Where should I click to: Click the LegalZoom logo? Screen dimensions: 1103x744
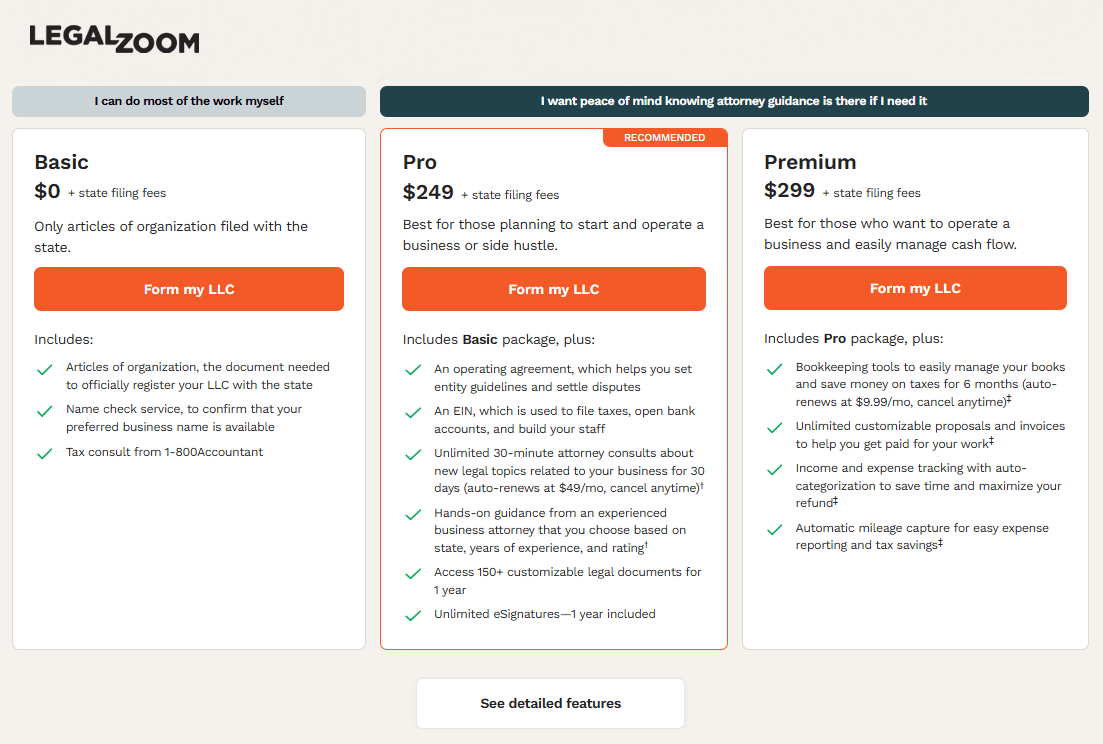coord(114,38)
